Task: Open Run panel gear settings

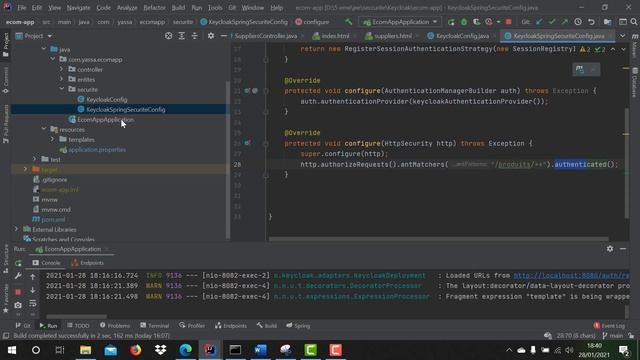Action: [x=610, y=249]
